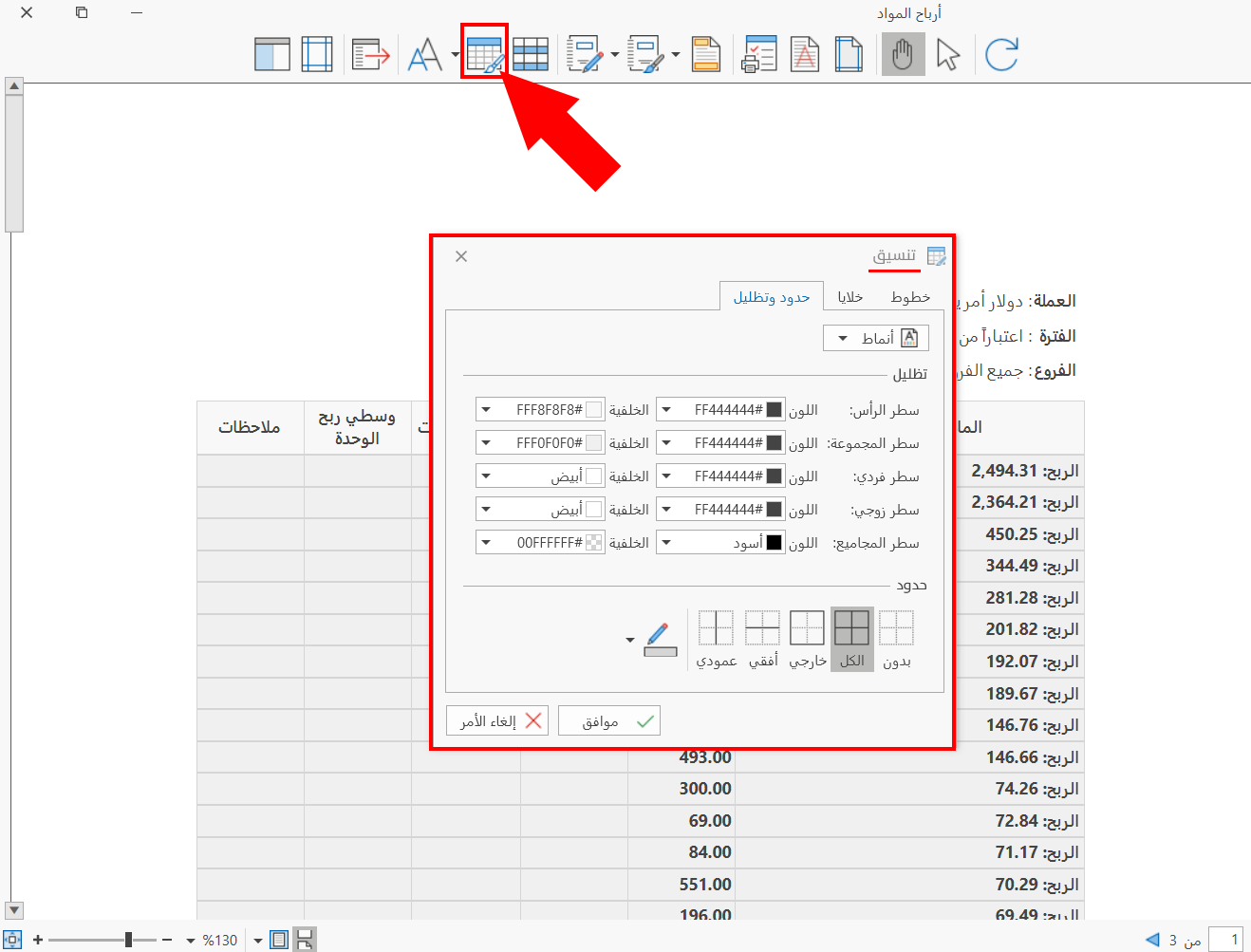This screenshot has height=952, width=1251.
Task: Click the zoom in plus icon
Action: [38, 940]
